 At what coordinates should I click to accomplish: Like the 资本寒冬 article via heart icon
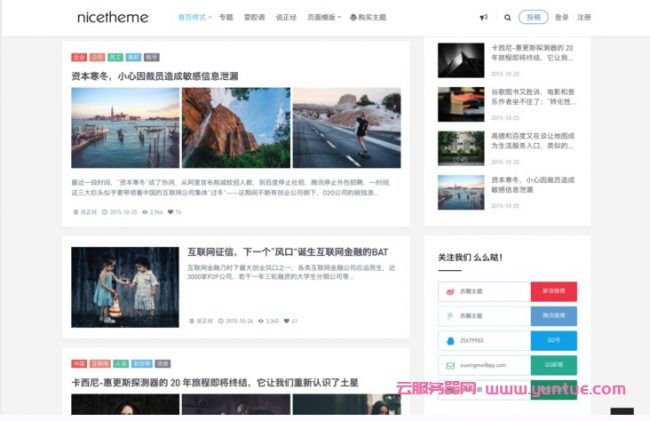(x=170, y=212)
